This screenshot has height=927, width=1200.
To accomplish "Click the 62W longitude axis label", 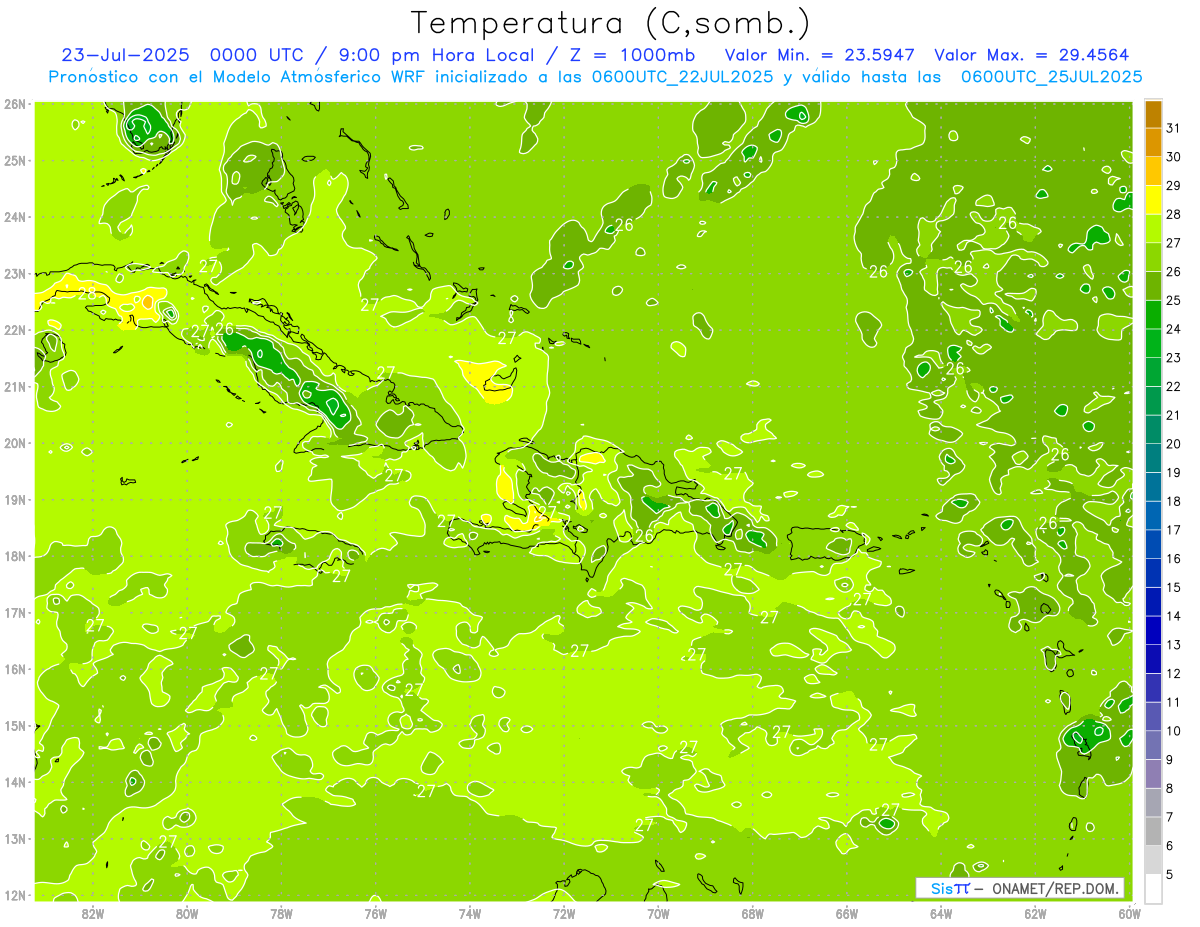I will pos(1036,913).
